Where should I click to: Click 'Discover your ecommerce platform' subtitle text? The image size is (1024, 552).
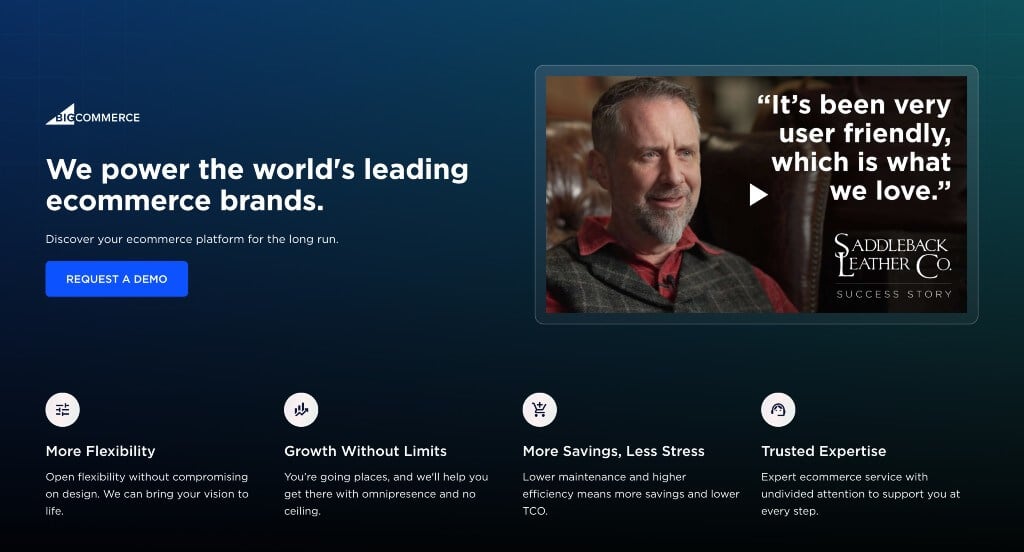(192, 239)
